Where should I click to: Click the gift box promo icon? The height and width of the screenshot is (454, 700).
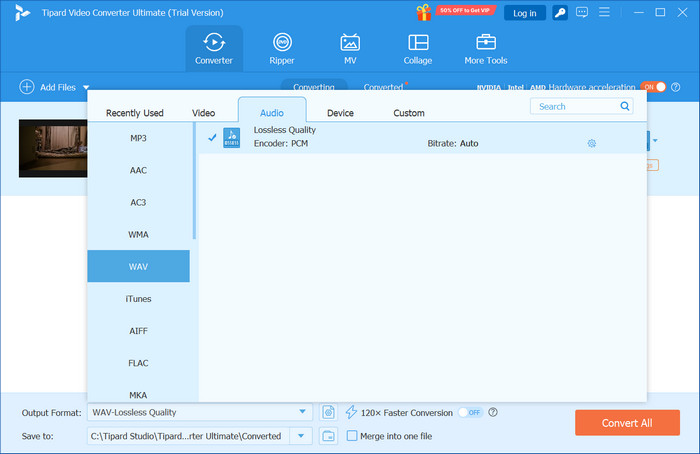click(424, 12)
